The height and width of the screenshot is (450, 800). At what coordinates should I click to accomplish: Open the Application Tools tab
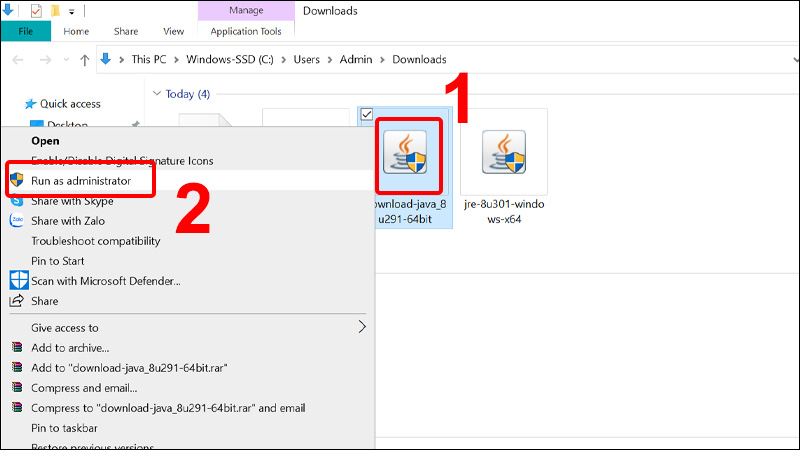[x=246, y=31]
